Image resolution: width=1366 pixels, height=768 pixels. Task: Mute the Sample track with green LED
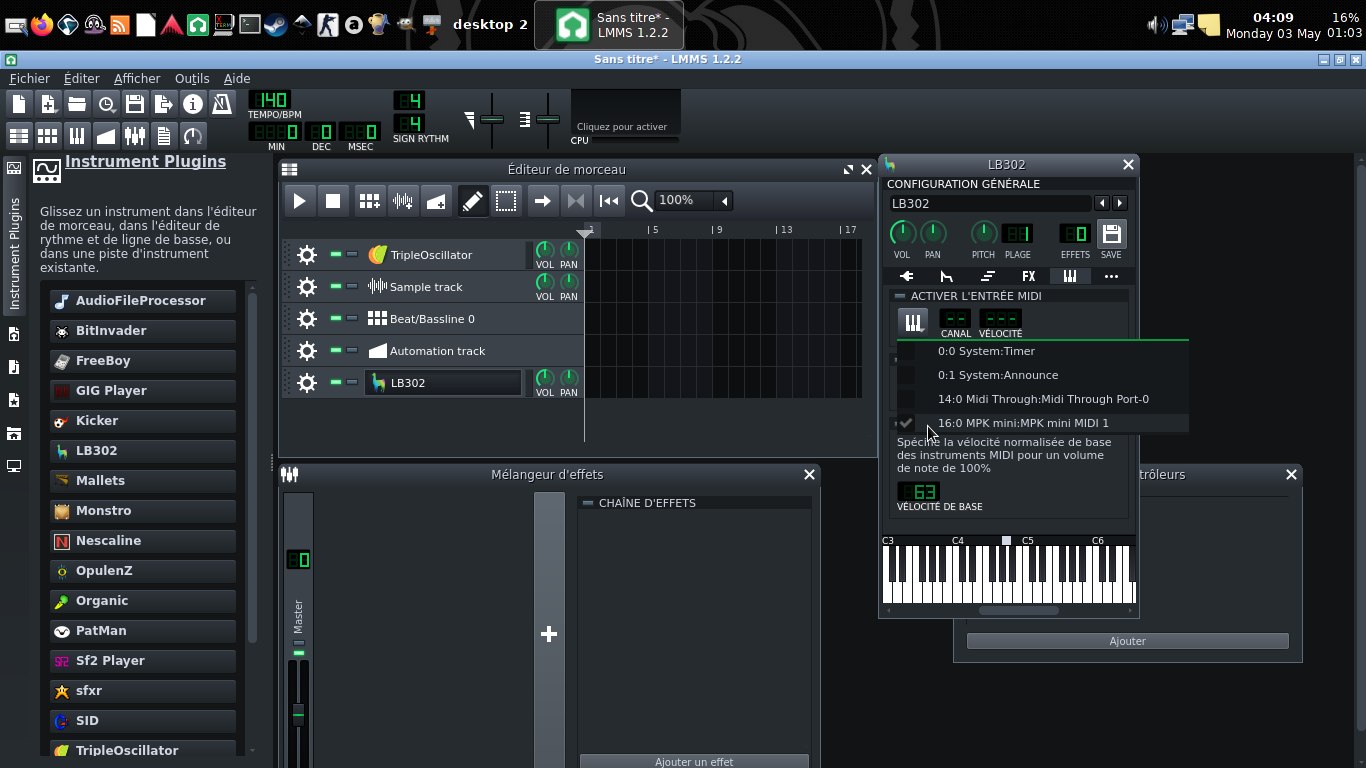coord(336,287)
